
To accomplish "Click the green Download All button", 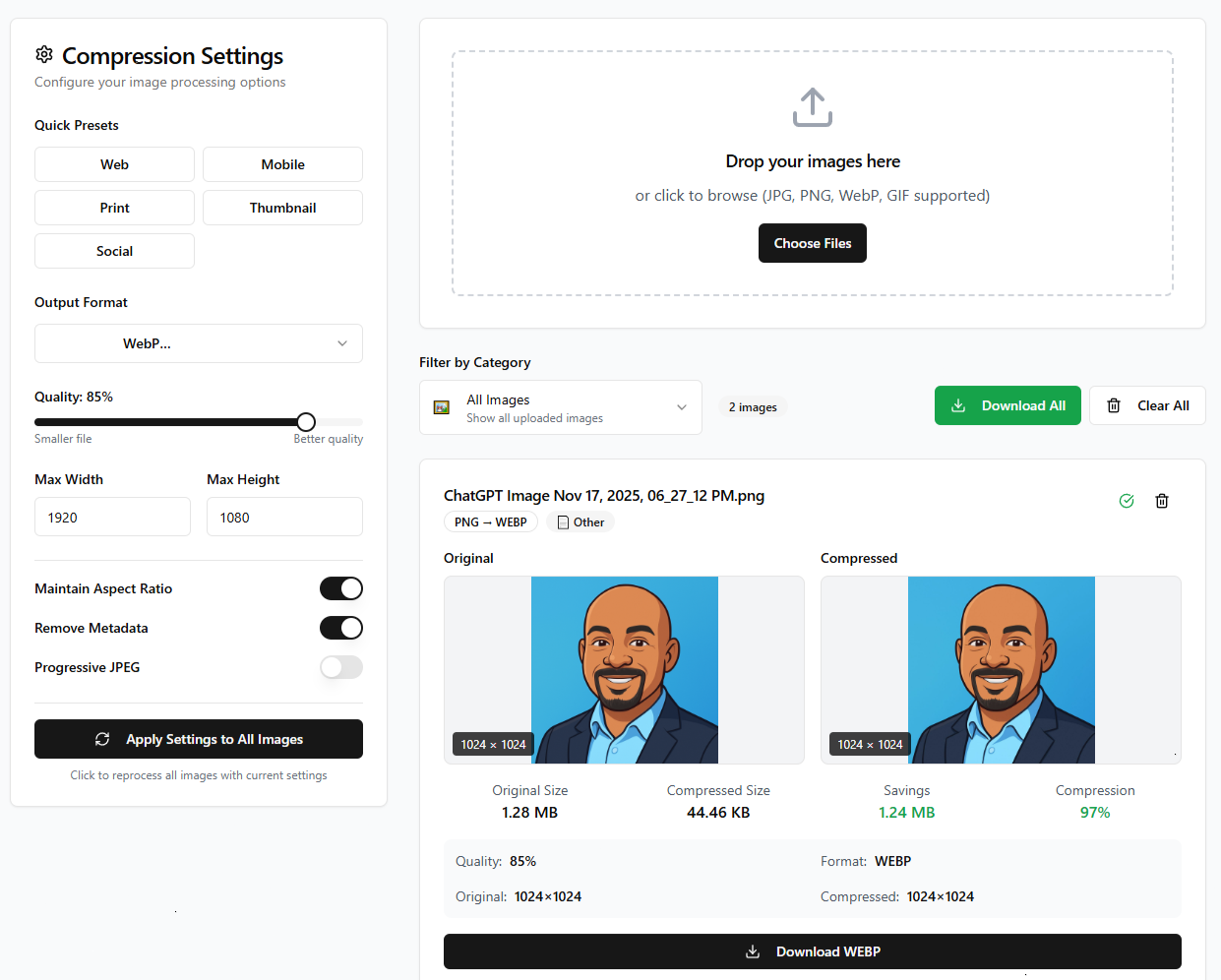I will [x=1007, y=405].
